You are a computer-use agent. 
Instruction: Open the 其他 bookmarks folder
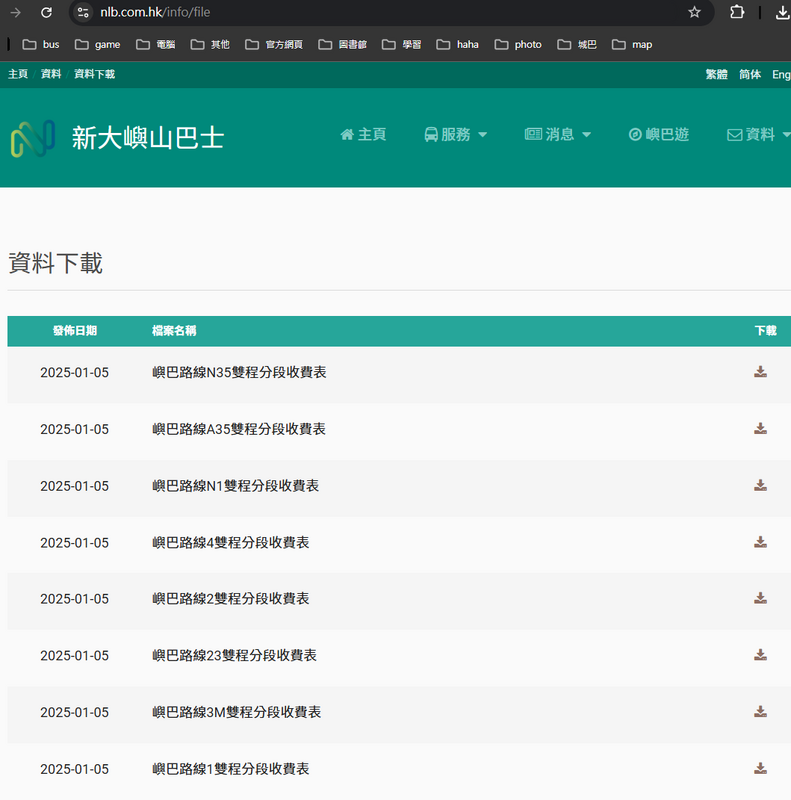(x=210, y=44)
